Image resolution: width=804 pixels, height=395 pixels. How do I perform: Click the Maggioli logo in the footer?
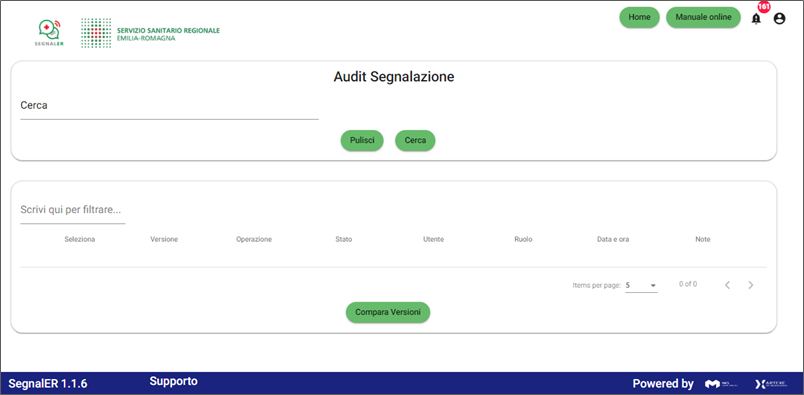click(x=721, y=384)
